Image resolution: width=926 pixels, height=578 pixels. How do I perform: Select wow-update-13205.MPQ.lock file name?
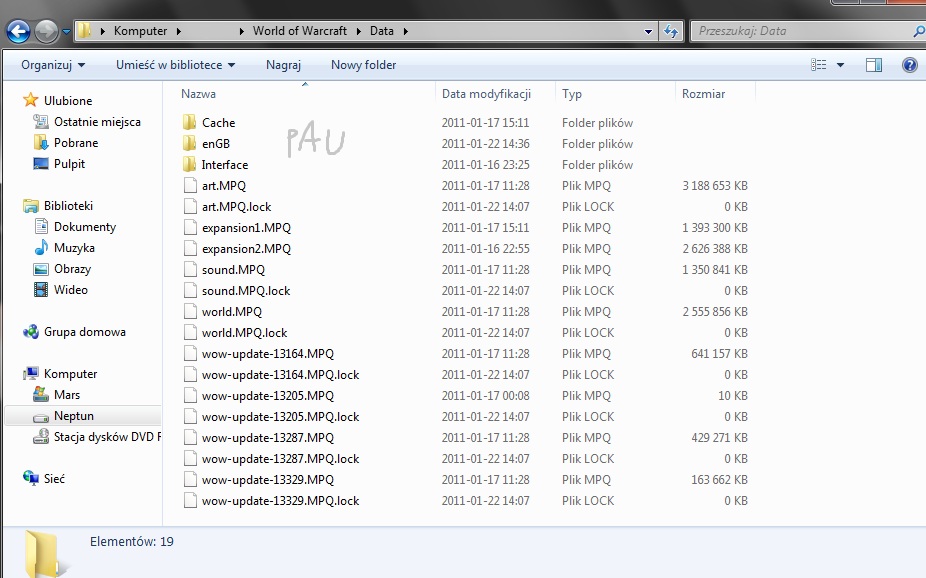tap(281, 417)
